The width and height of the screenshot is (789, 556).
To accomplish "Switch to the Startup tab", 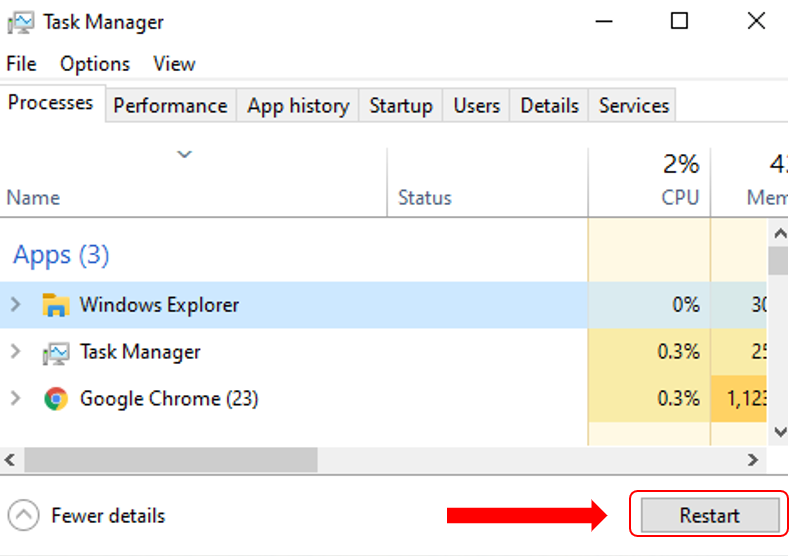I will tap(401, 106).
